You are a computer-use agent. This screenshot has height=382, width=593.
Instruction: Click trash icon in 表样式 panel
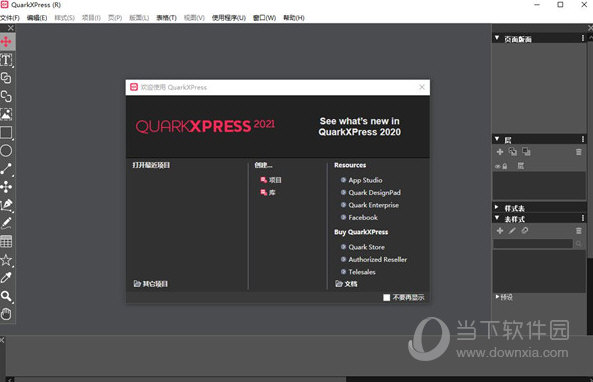579,231
